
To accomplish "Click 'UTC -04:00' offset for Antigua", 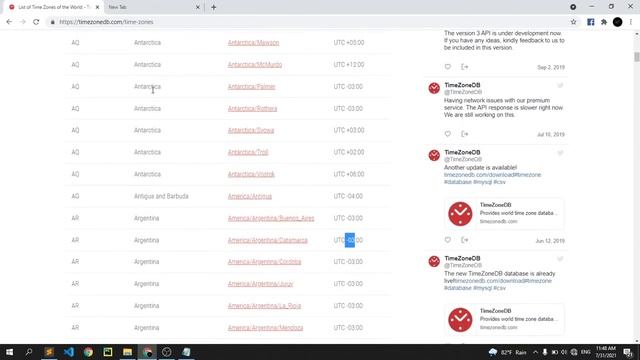I will [x=348, y=196].
